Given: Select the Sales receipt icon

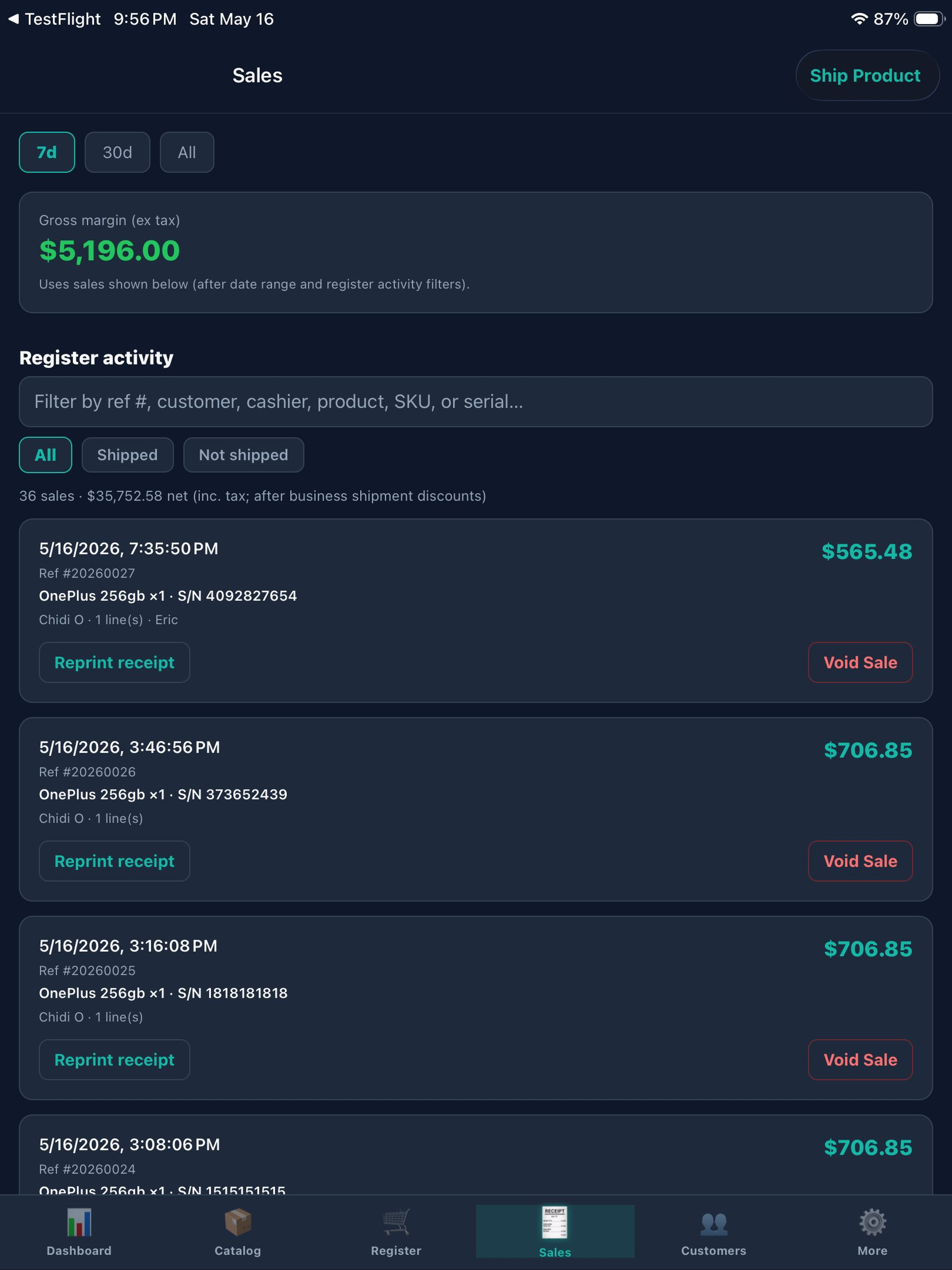Looking at the screenshot, I should pyautogui.click(x=555, y=1222).
